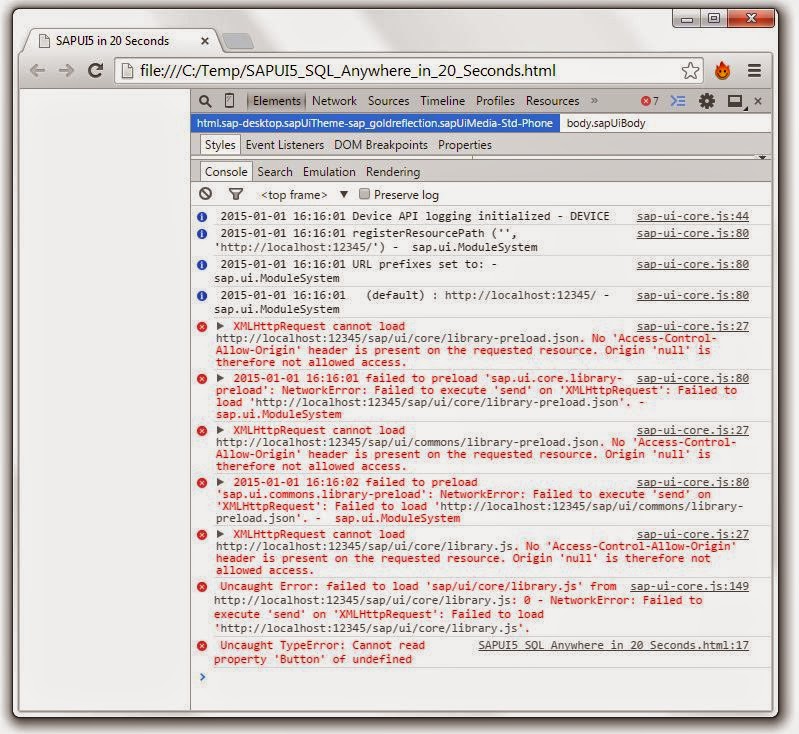Image resolution: width=799 pixels, height=734 pixels.
Task: Open the Timeline tab
Action: pos(442,101)
